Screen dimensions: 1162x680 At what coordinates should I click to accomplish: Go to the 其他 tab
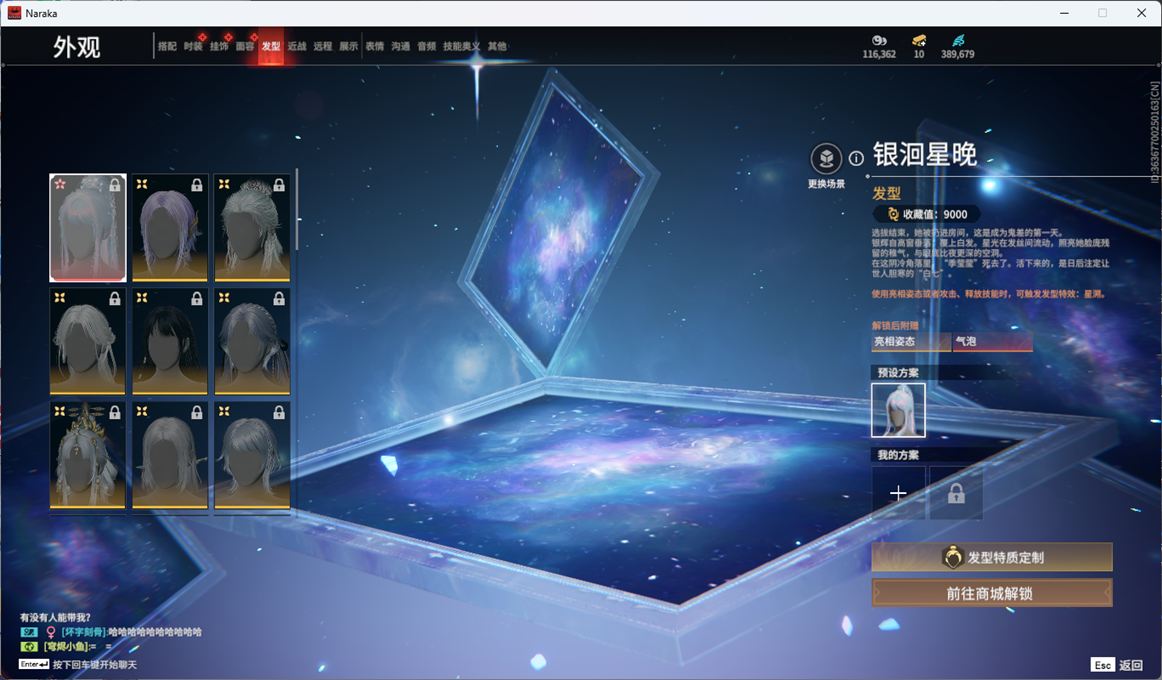coord(497,46)
